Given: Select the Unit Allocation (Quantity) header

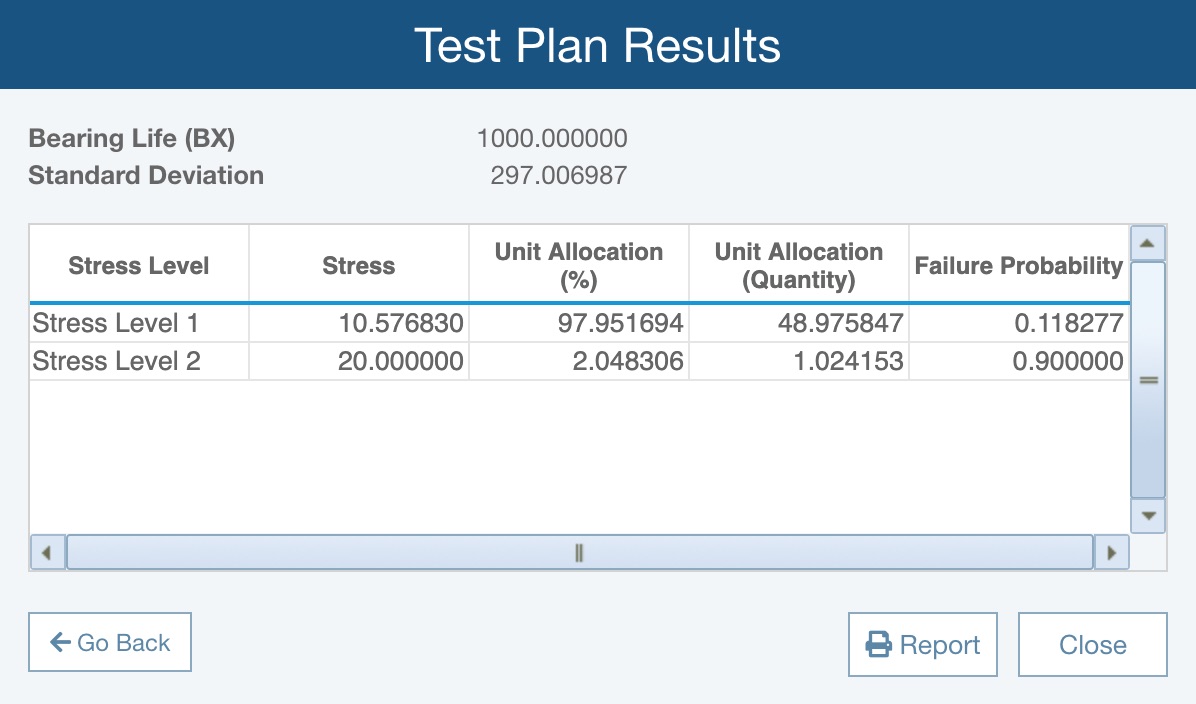Looking at the screenshot, I should (x=799, y=266).
